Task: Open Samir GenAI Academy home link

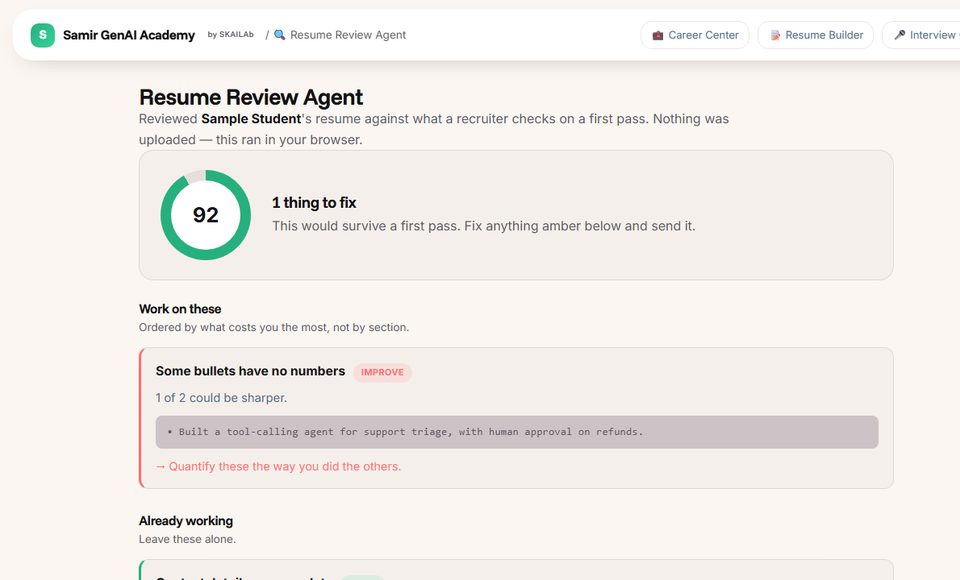Action: click(129, 35)
